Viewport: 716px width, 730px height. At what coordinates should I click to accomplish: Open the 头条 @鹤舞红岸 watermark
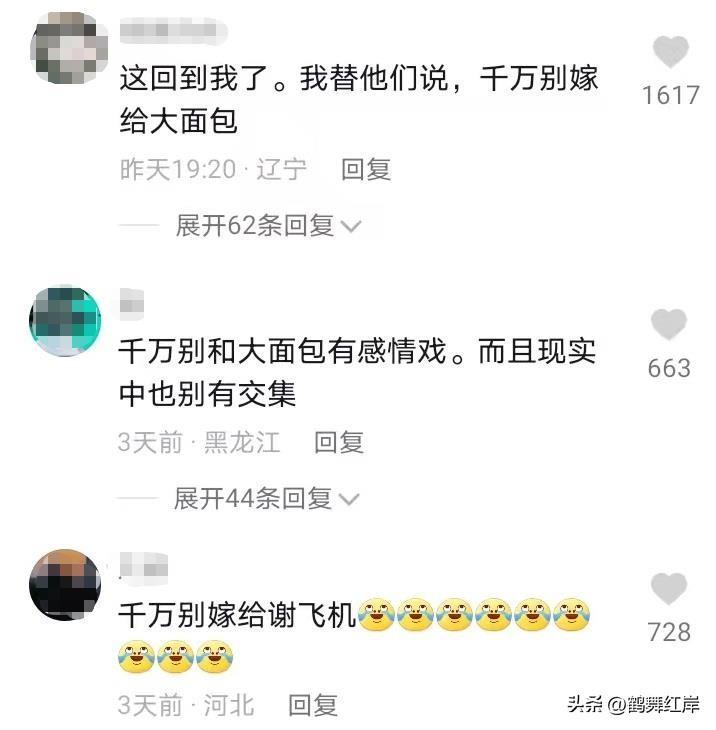[633, 704]
